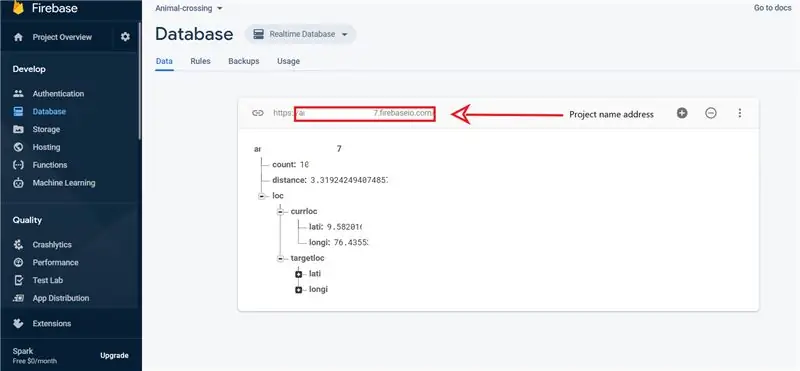Click the database URL link icon
Screen dimensions: 800x371
tap(258, 113)
